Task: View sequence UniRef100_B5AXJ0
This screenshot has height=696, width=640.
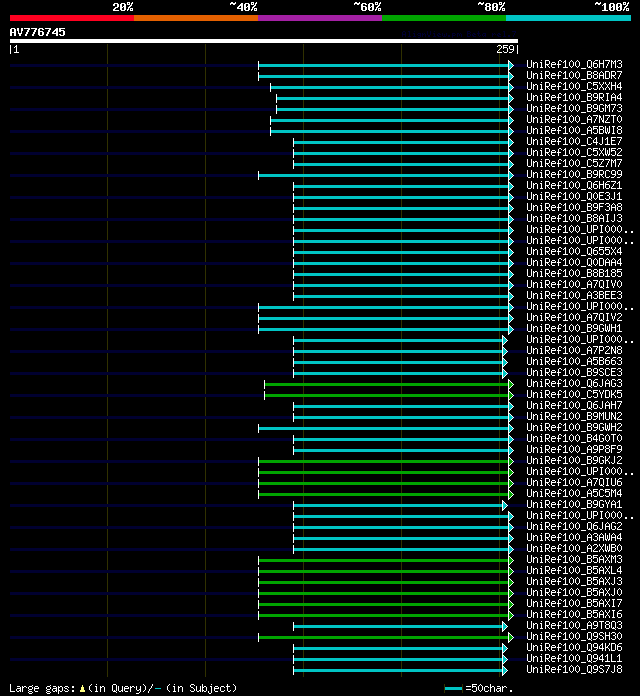Action: 574,593
